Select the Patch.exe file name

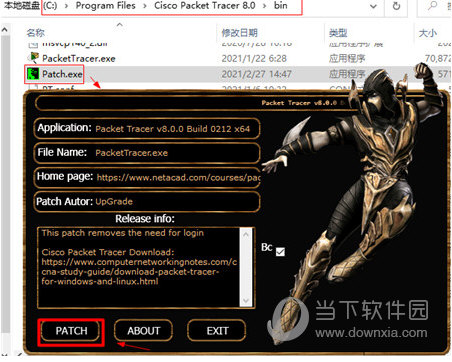tap(62, 74)
